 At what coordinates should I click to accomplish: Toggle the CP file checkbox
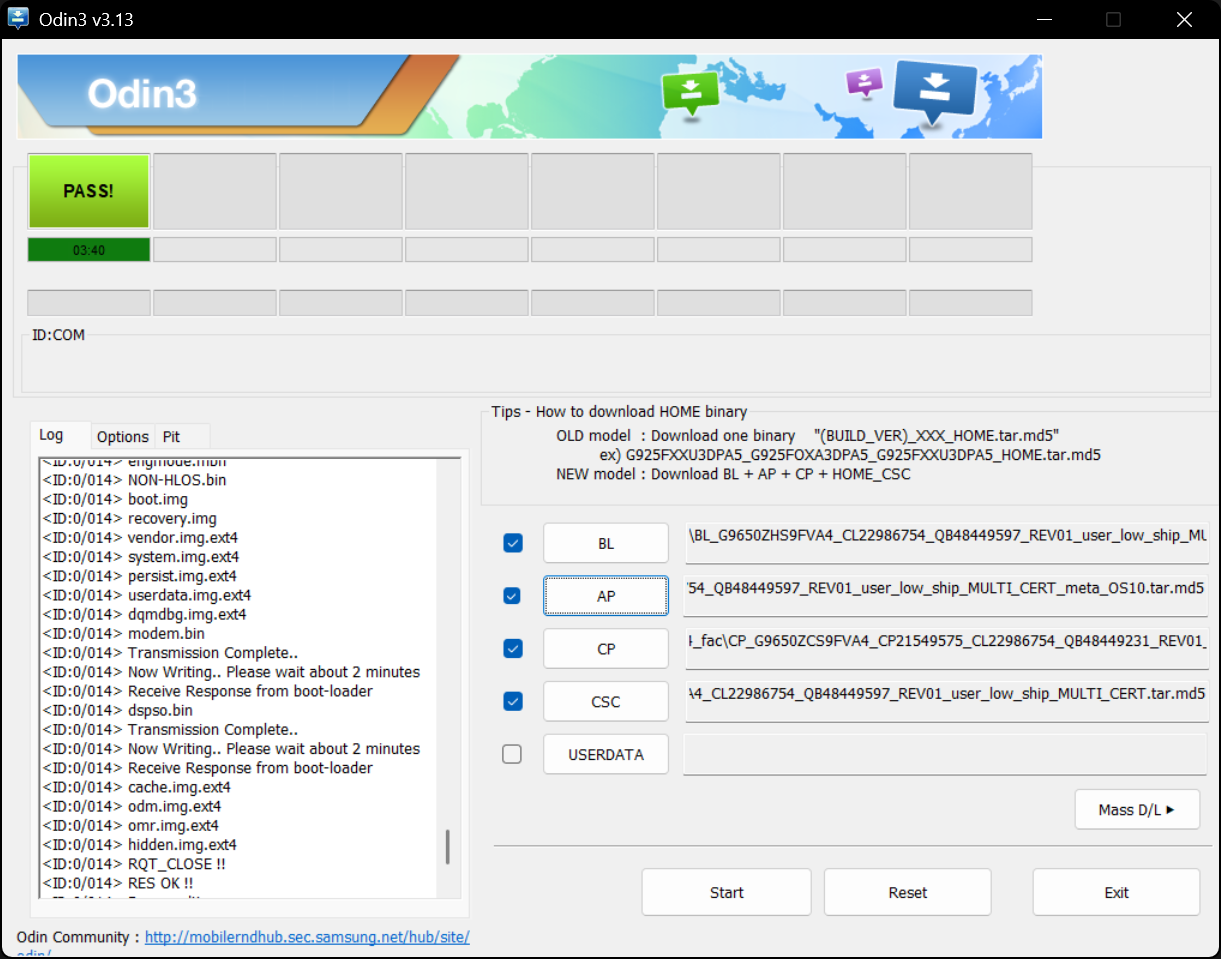512,649
